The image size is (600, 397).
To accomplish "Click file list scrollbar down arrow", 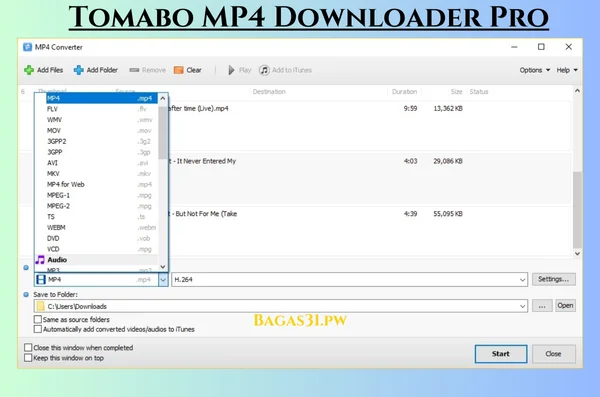I will point(577,253).
